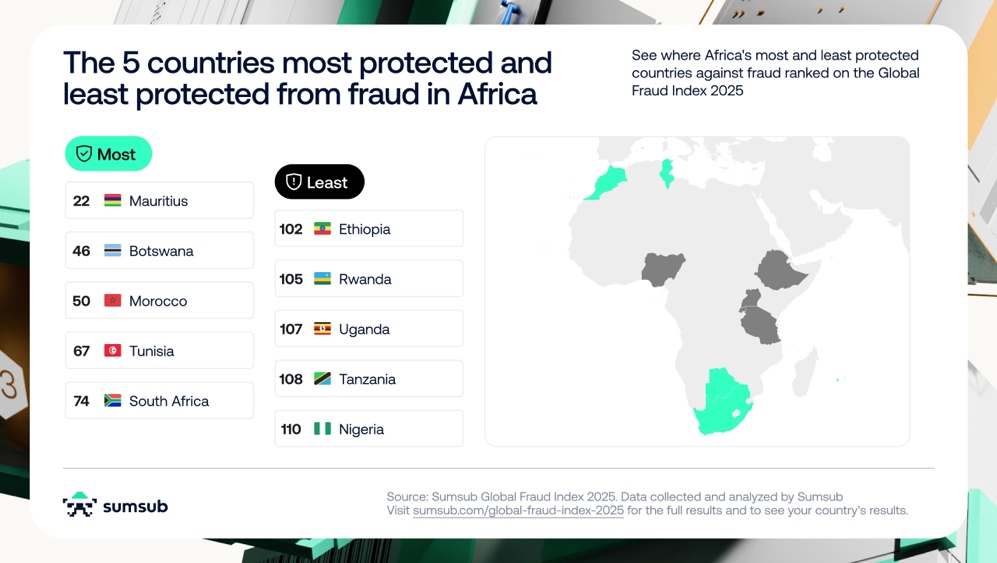Image resolution: width=997 pixels, height=563 pixels.
Task: Click the Nigeria flag icon
Action: pyautogui.click(x=322, y=429)
